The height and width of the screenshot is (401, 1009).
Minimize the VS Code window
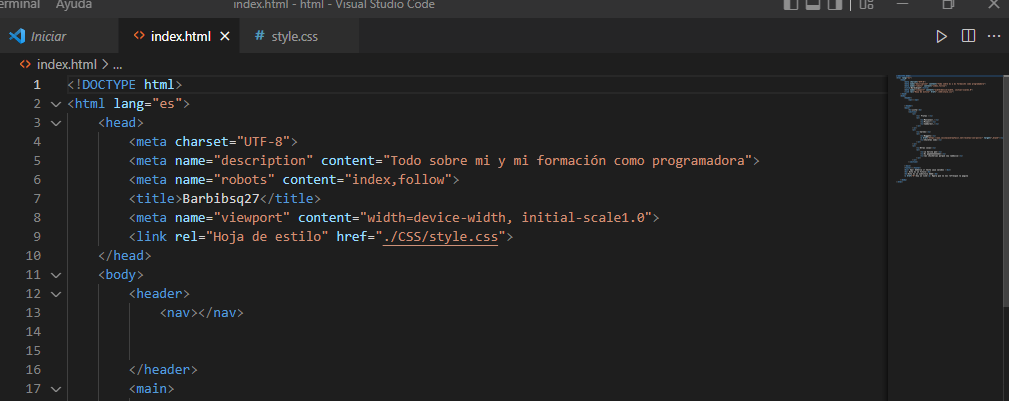pos(902,5)
